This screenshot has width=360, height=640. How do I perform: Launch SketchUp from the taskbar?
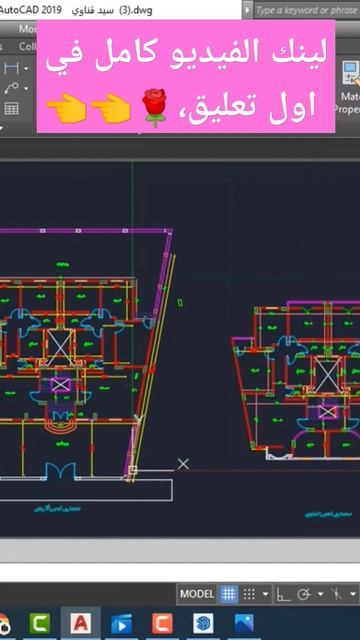pyautogui.click(x=203, y=623)
